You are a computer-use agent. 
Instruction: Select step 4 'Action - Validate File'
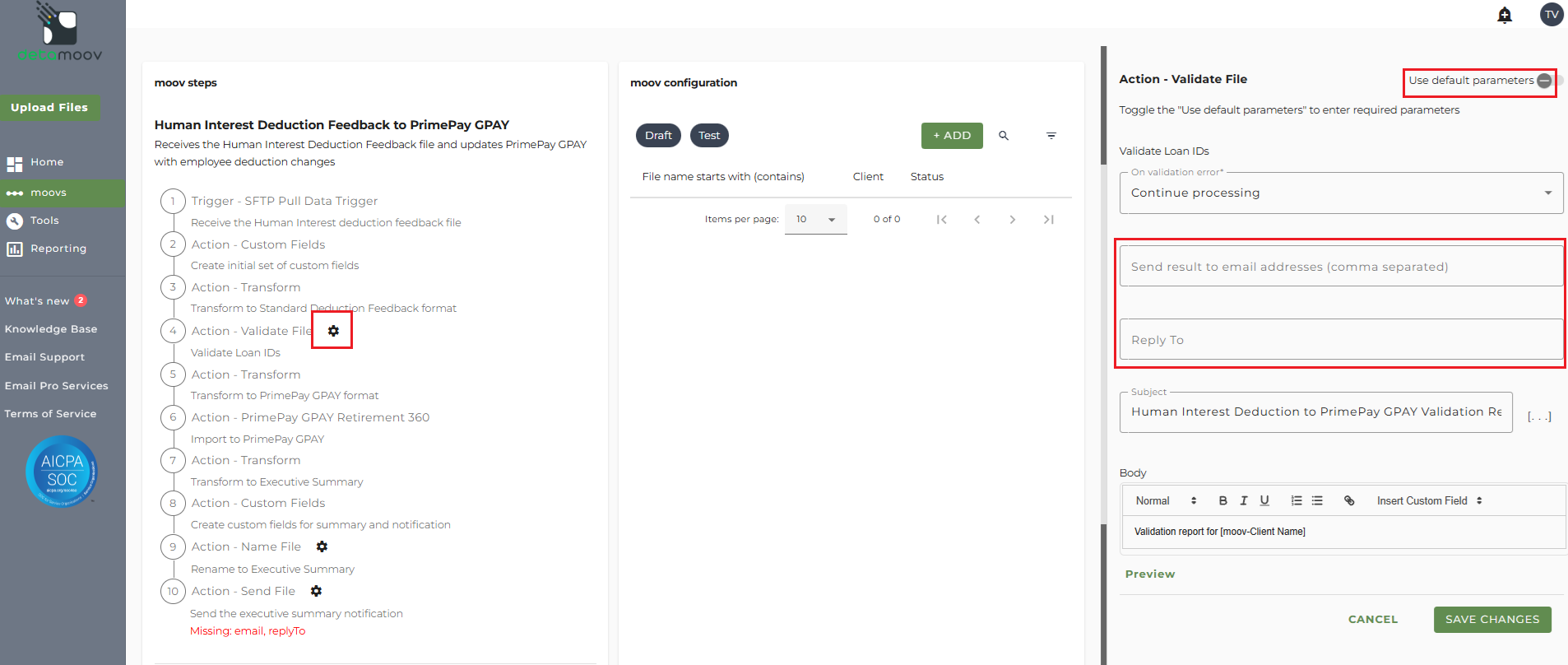click(x=252, y=331)
